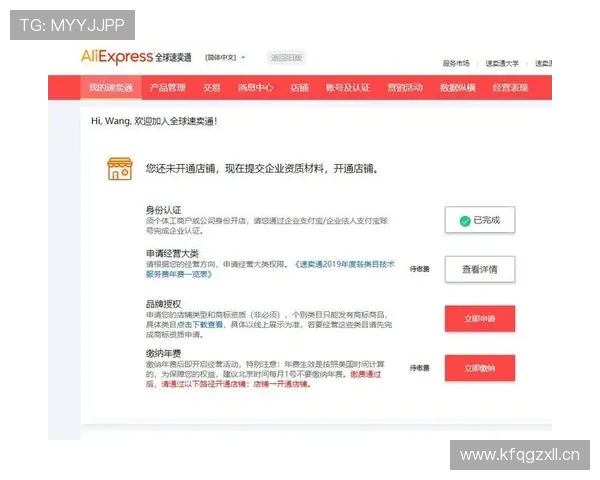Image resolution: width=600 pixels, height=480 pixels.
Task: Click the 待收费 label beside 立即缴纳
Action: coord(419,368)
